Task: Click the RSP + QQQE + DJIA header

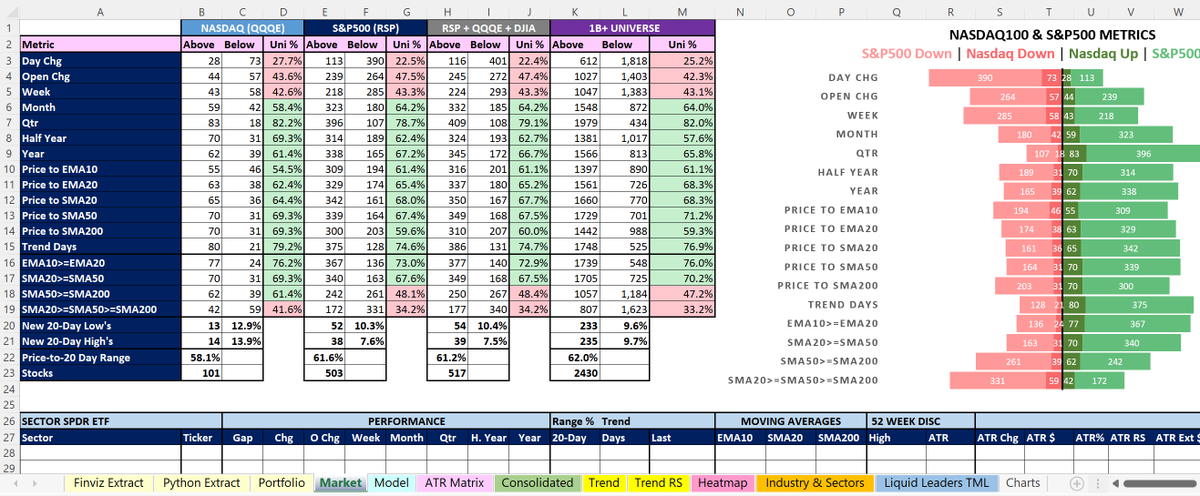Action: [x=487, y=28]
